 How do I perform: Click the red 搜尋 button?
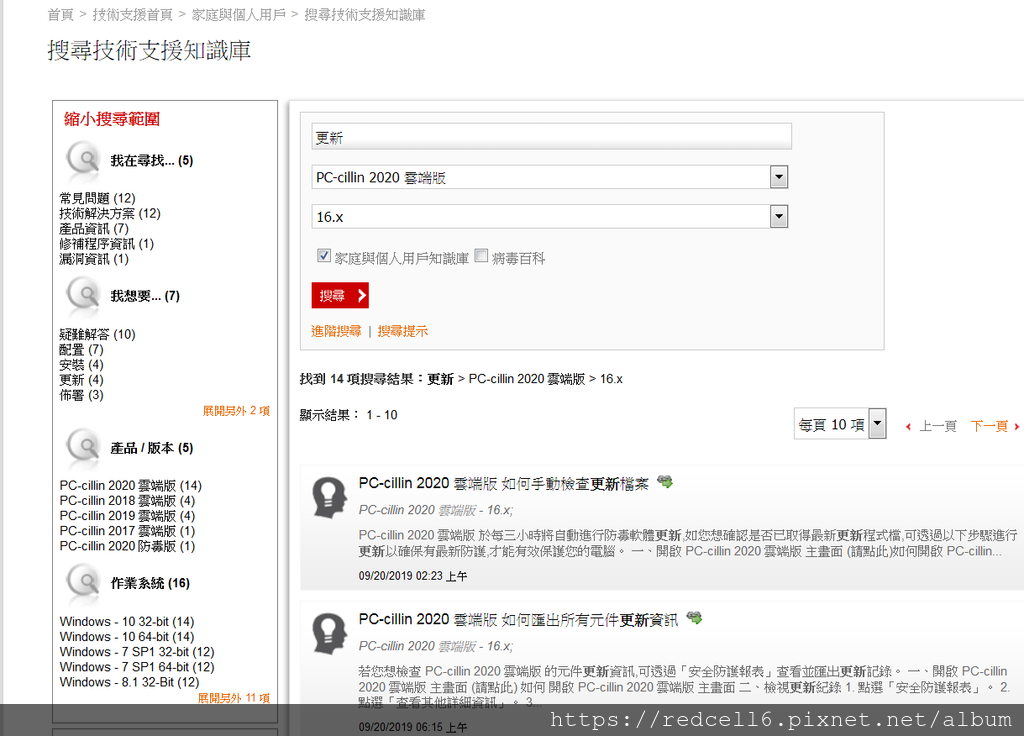(340, 295)
